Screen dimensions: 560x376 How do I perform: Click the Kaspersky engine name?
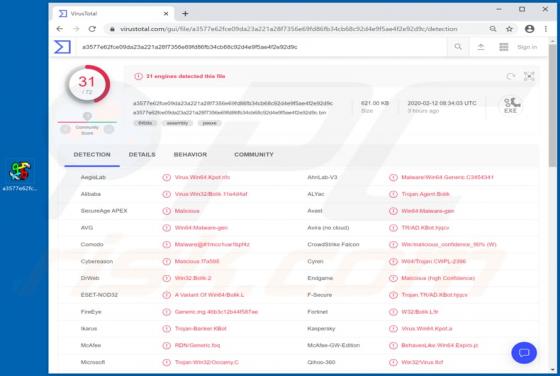click(x=321, y=329)
